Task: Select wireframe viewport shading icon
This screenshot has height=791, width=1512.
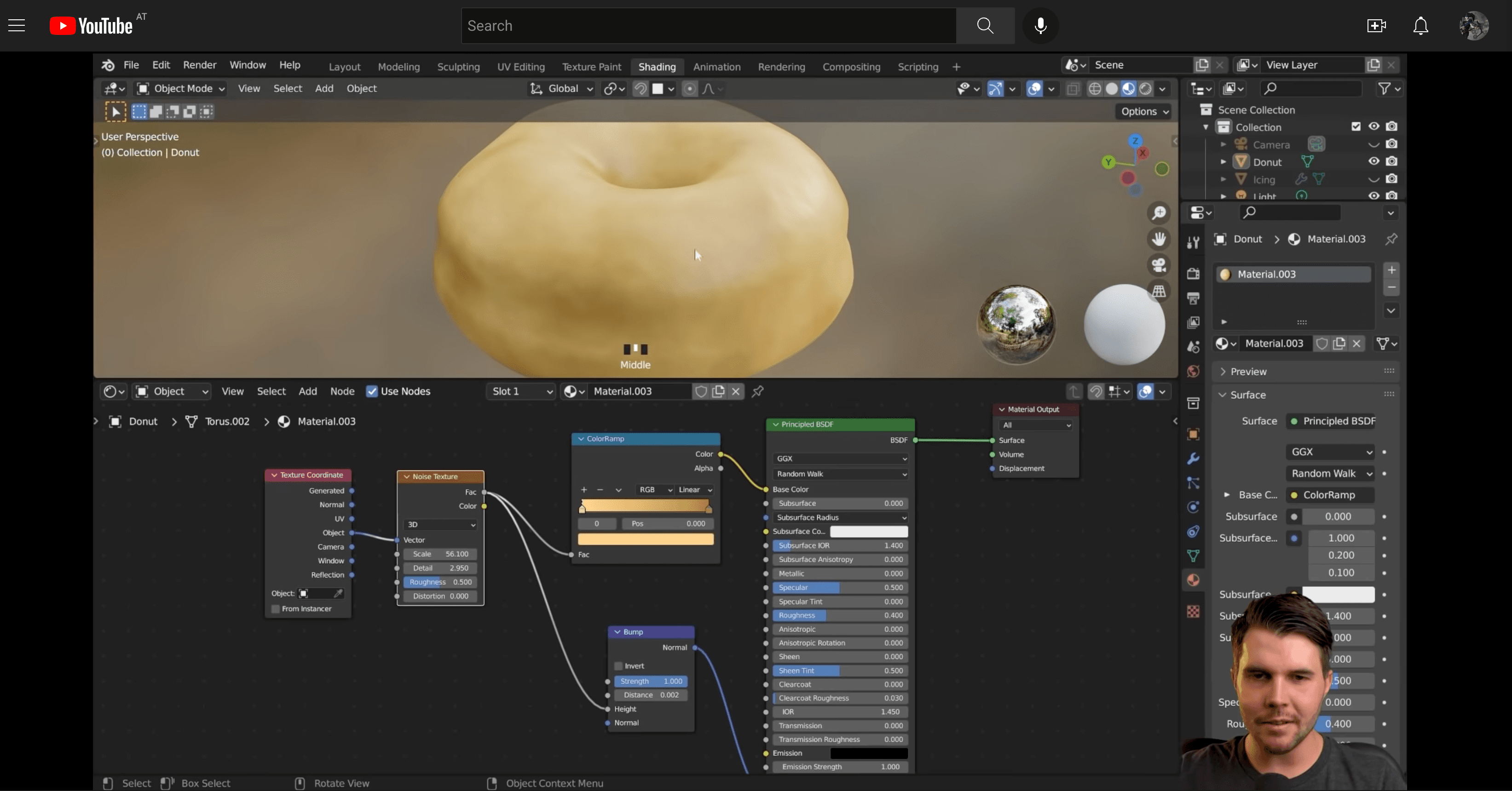Action: click(1095, 89)
